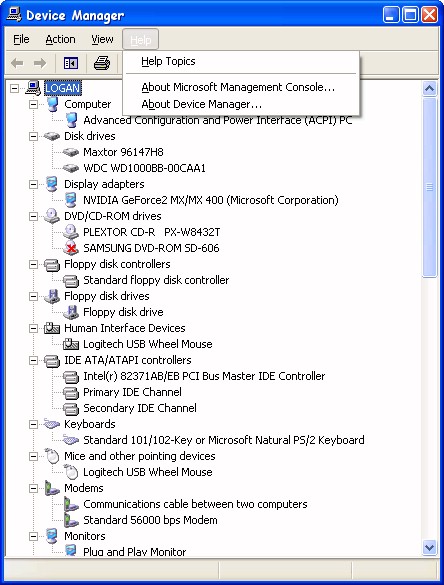This screenshot has width=444, height=585.
Task: Click the Back arrow toolbar icon
Action: point(17,63)
